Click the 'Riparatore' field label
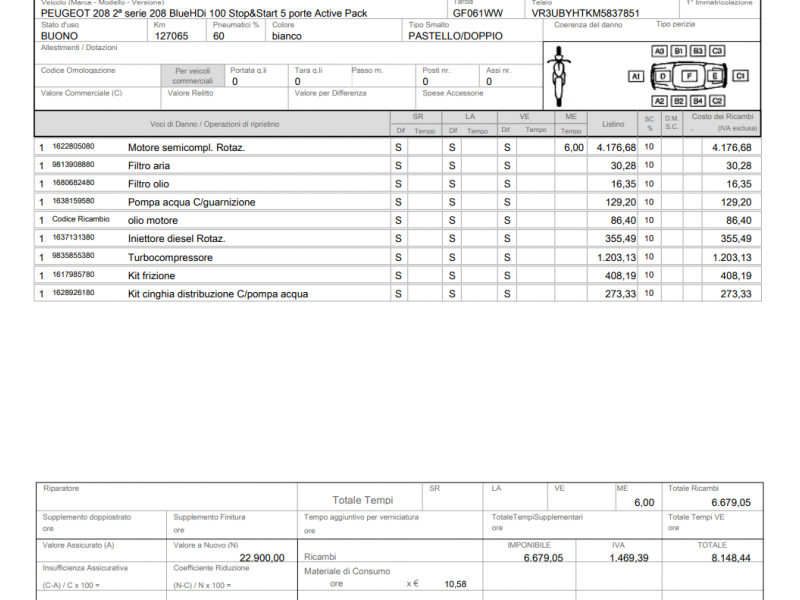This screenshot has width=800, height=600. [61, 488]
